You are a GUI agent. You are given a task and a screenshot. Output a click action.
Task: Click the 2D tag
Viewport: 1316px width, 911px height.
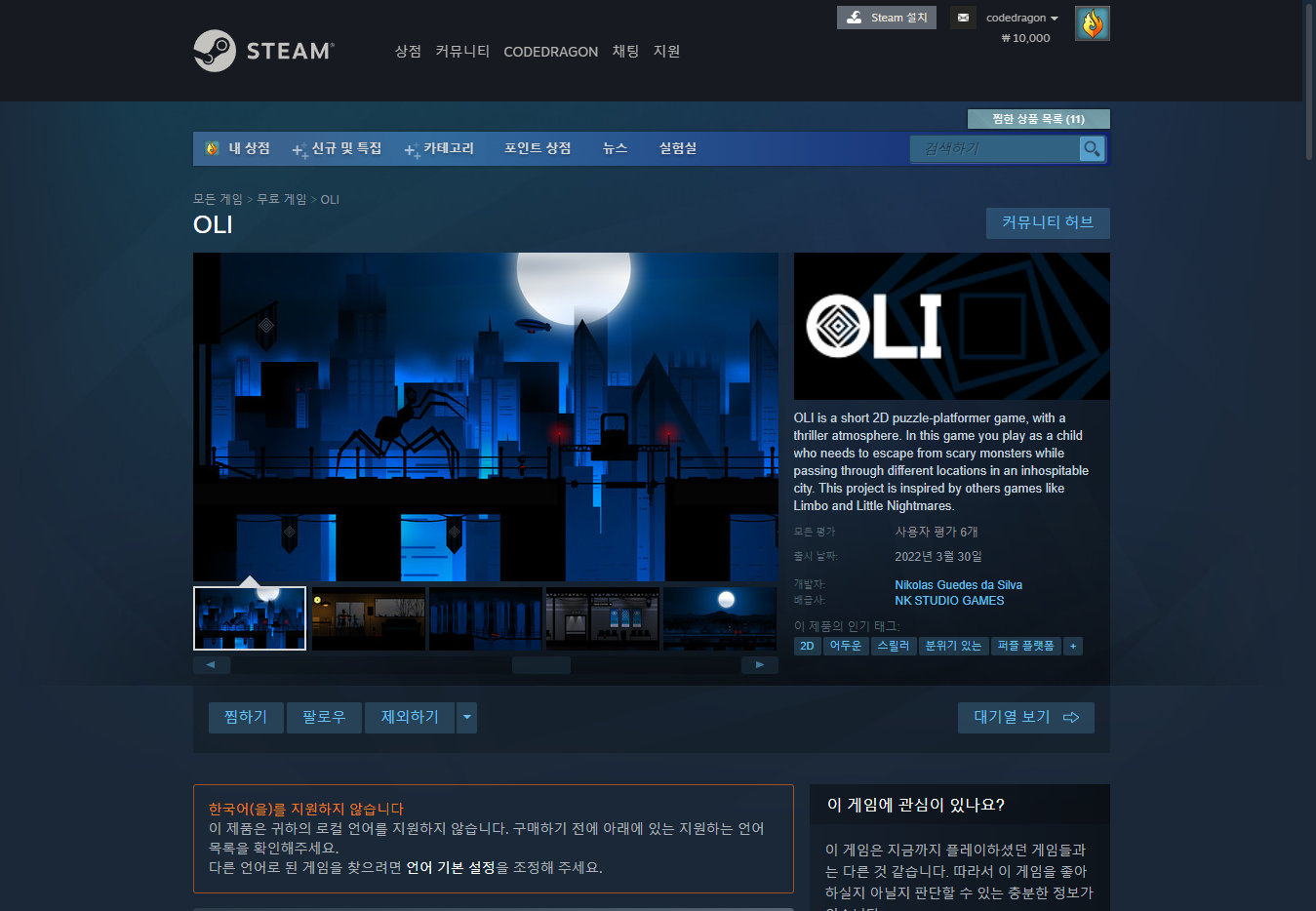coord(807,646)
